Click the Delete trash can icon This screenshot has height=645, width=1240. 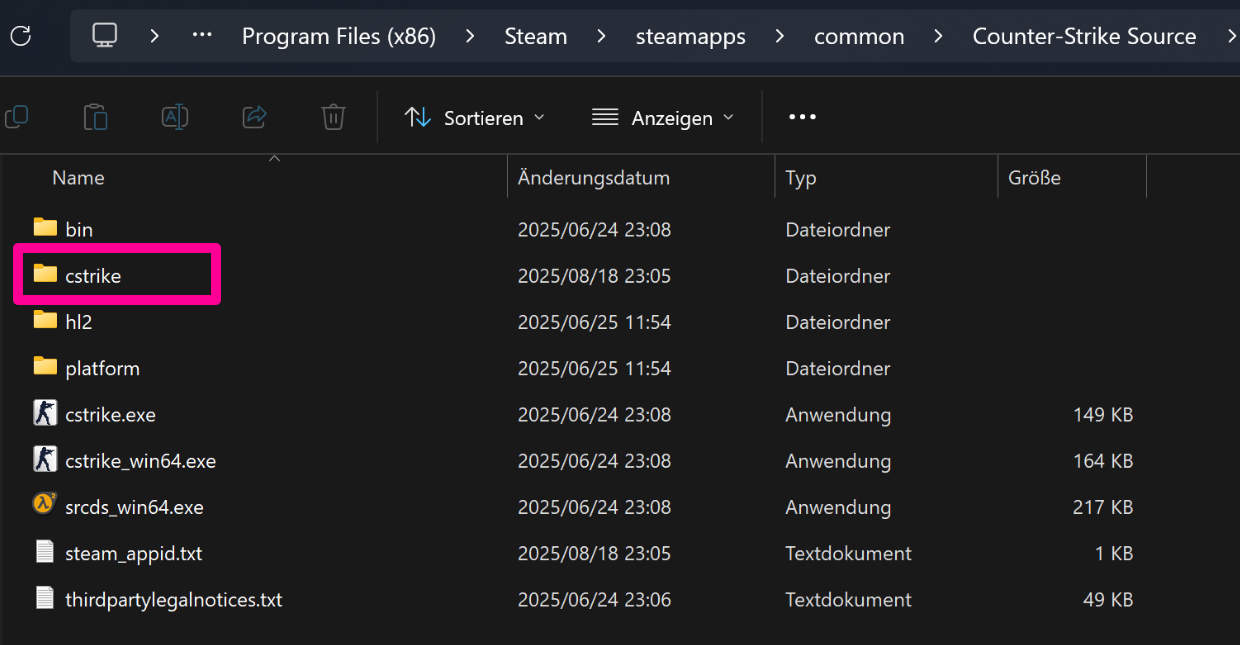333,117
